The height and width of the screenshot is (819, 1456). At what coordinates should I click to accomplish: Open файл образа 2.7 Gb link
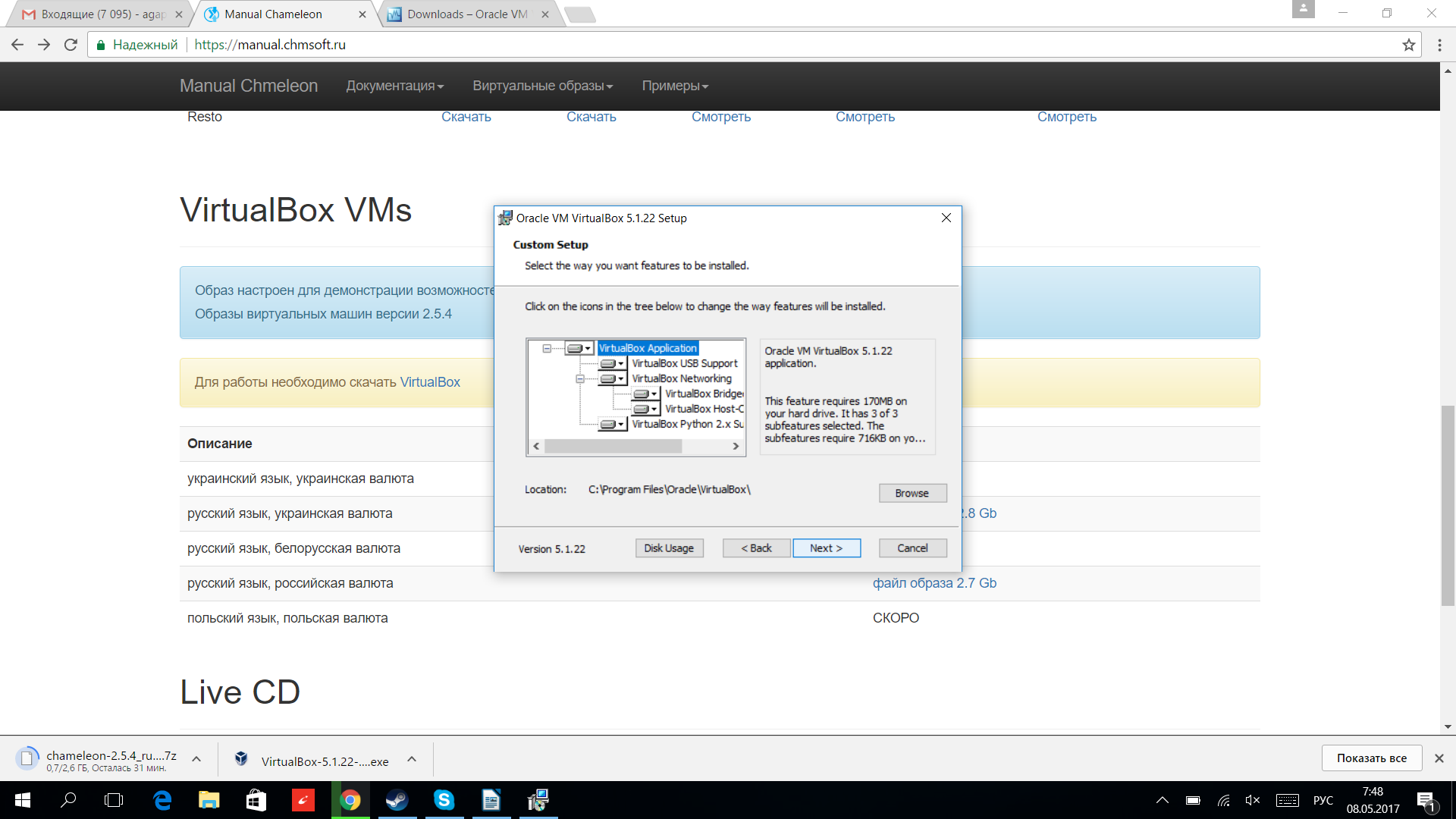pyautogui.click(x=934, y=583)
